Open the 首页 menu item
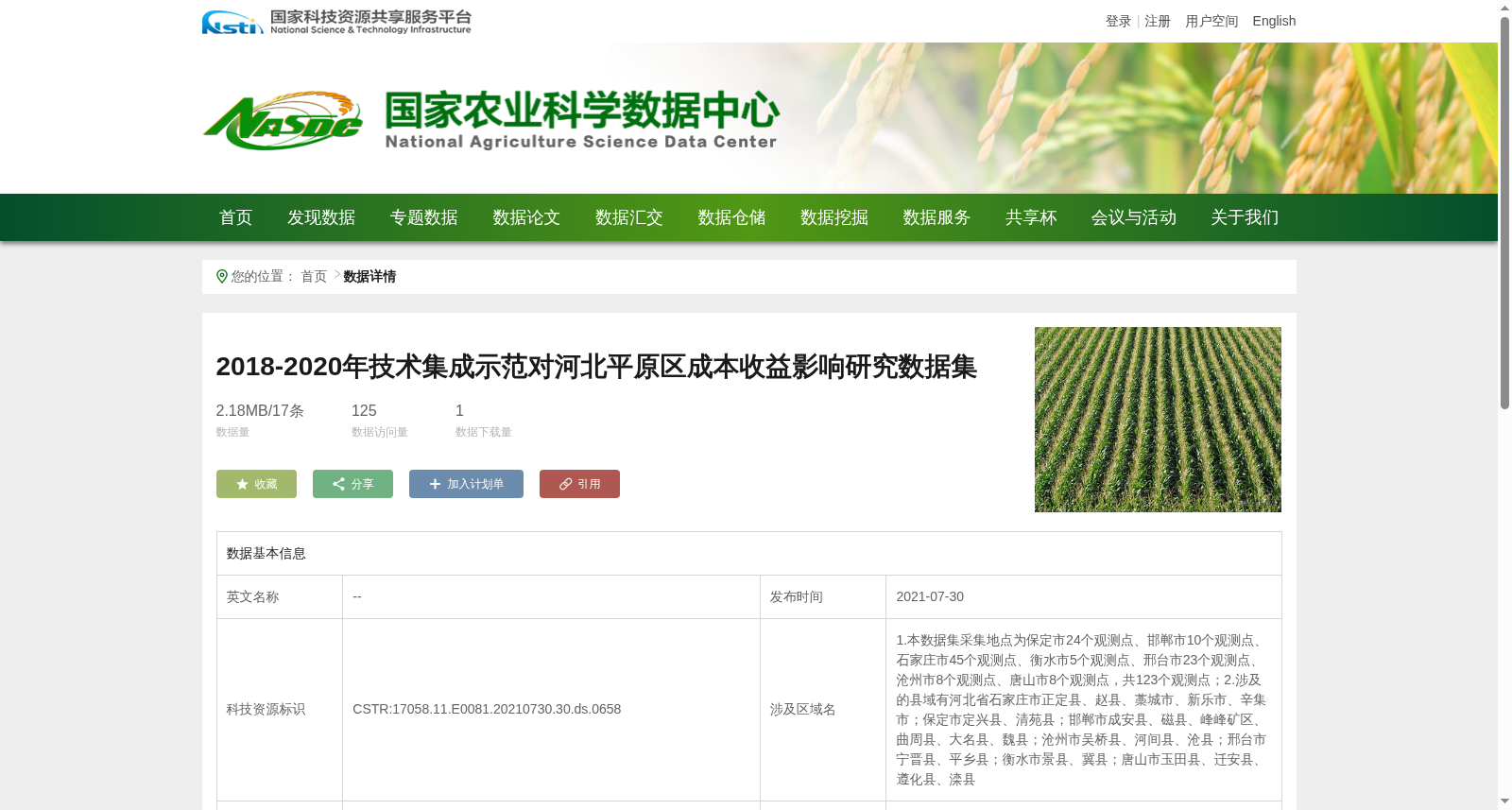 coord(235,217)
